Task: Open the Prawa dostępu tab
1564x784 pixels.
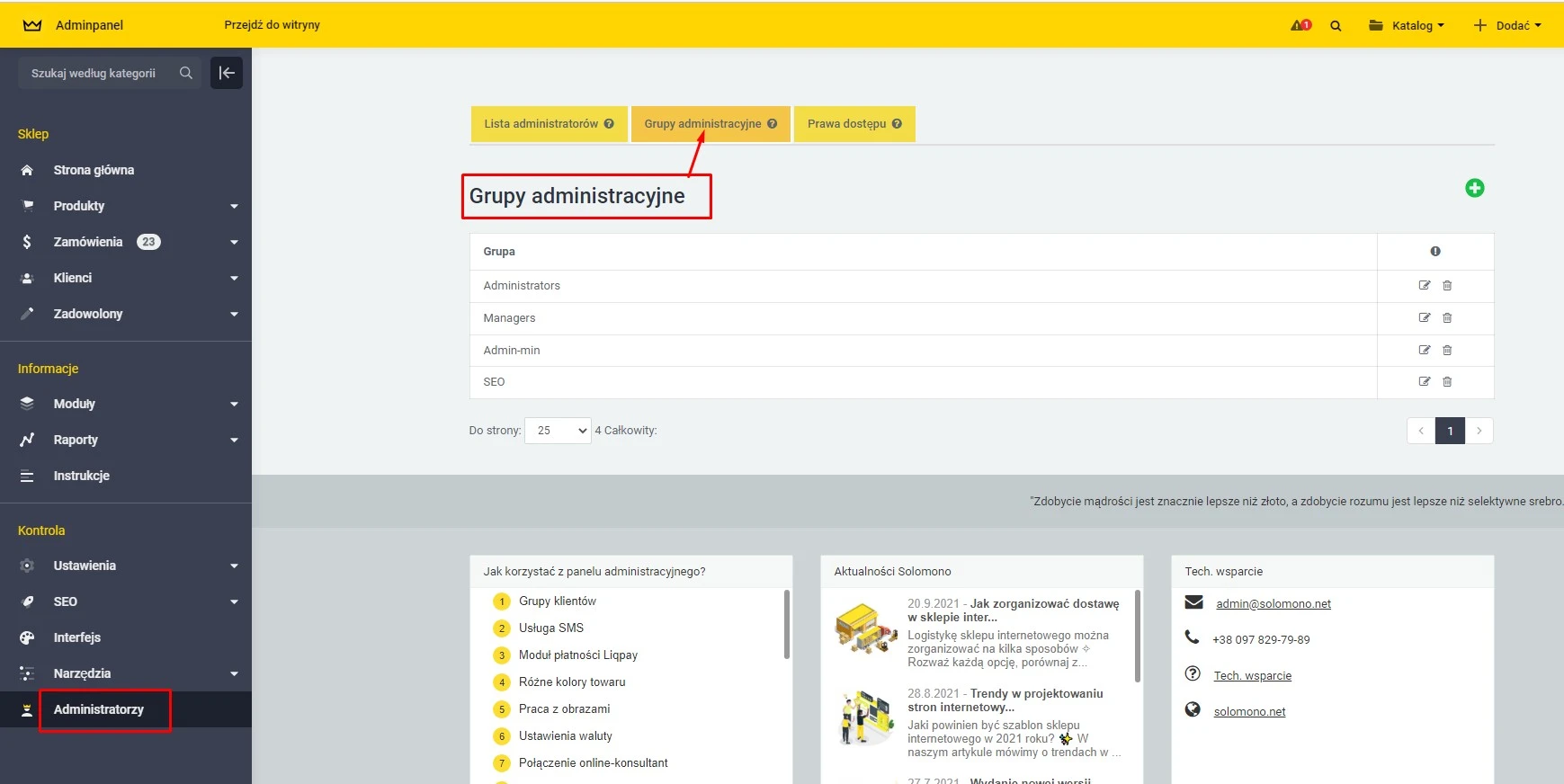Action: [846, 124]
